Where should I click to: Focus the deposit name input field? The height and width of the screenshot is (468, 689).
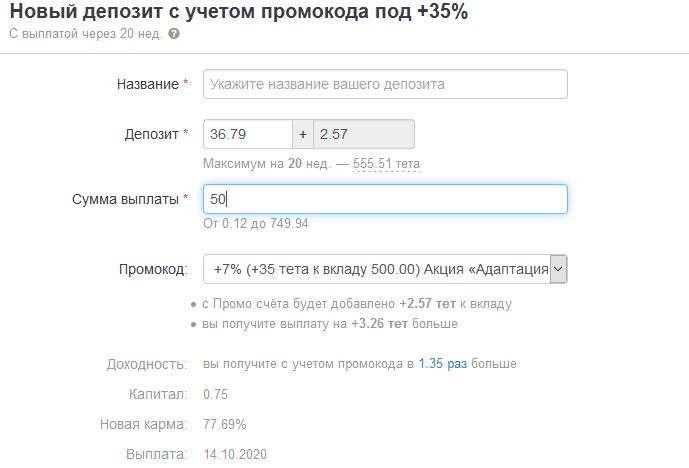[x=385, y=84]
